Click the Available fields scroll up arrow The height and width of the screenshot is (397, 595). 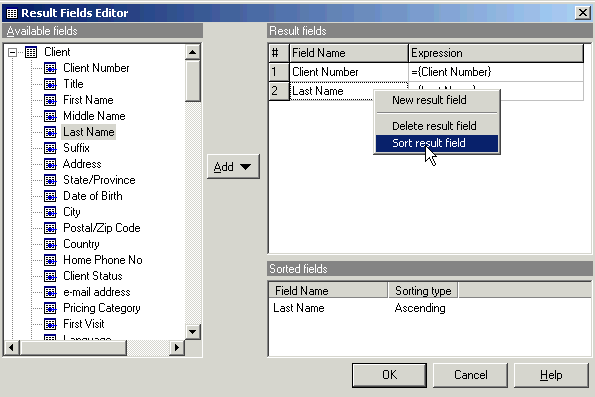click(x=193, y=52)
